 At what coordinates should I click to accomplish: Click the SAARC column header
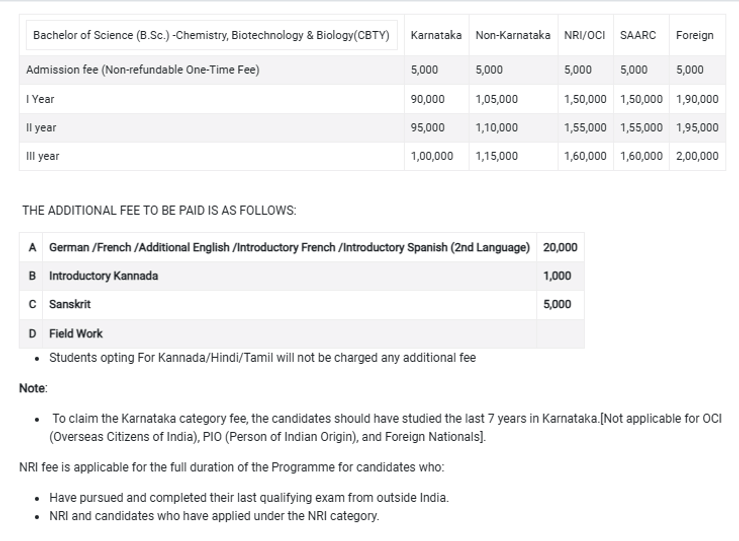[637, 35]
